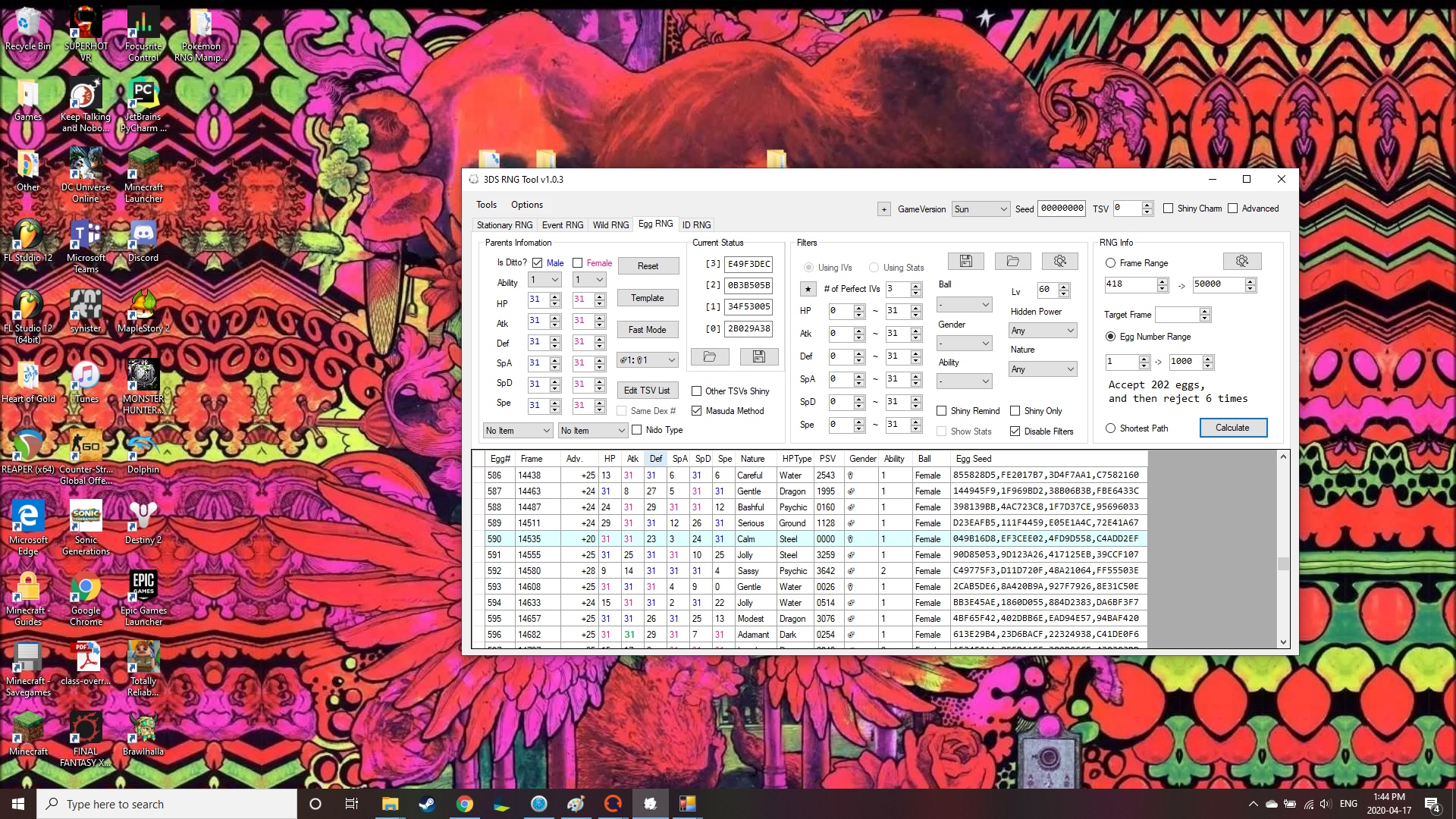1456x819 pixels.
Task: Uncheck the Male Is Ditto checkbox
Action: [x=538, y=263]
